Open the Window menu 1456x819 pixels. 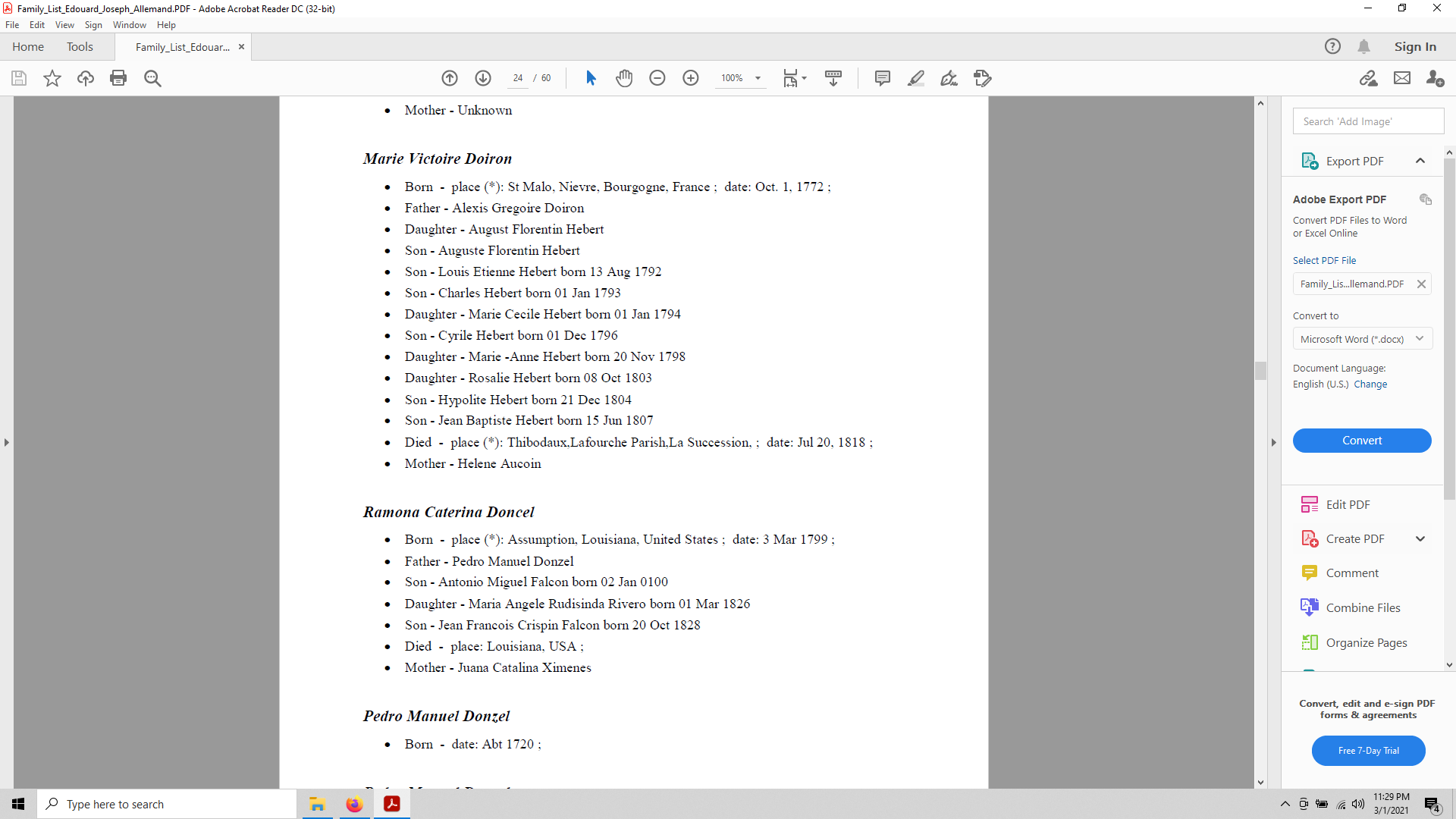pos(129,25)
